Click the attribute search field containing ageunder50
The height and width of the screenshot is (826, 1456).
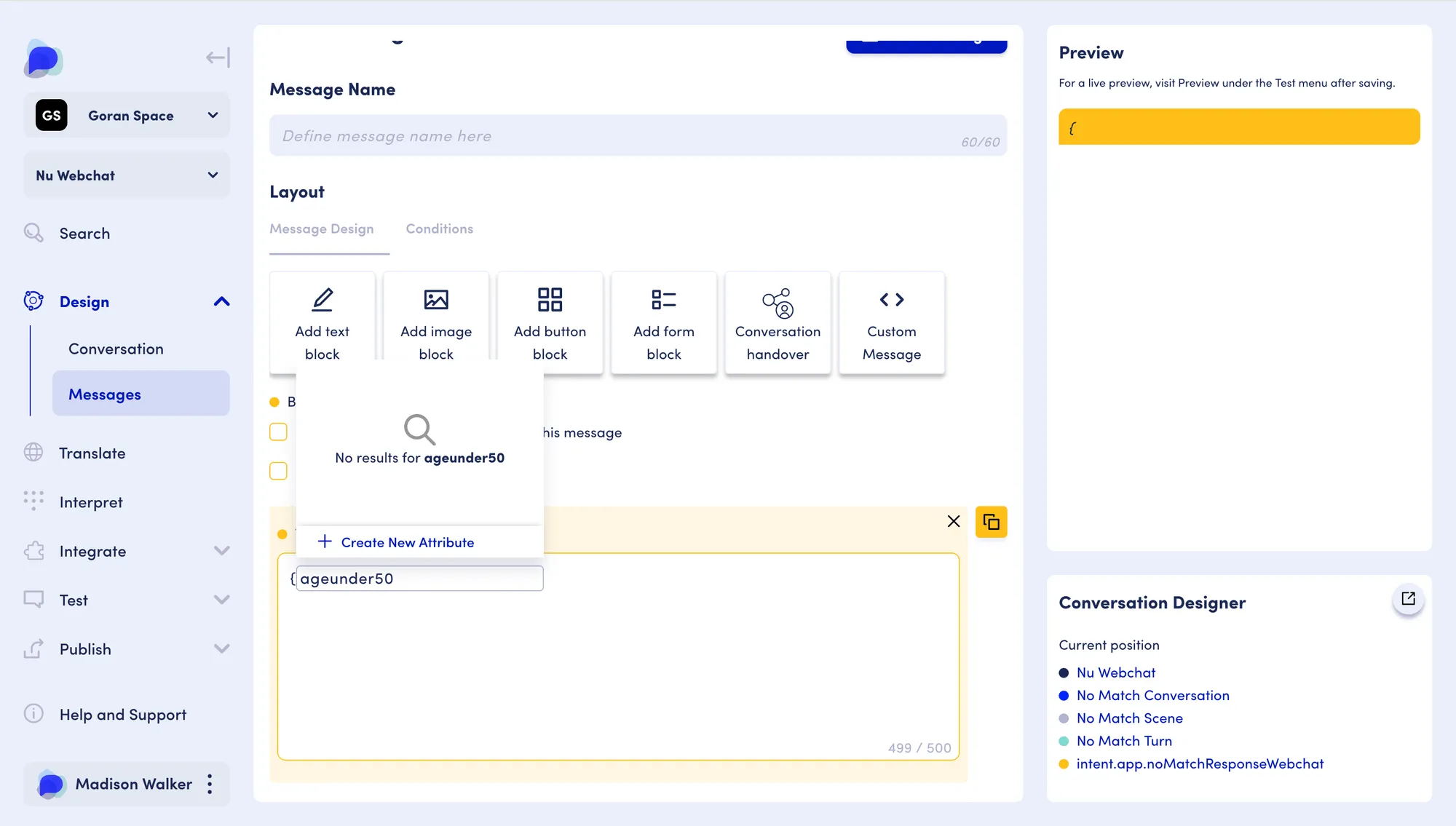pyautogui.click(x=419, y=579)
